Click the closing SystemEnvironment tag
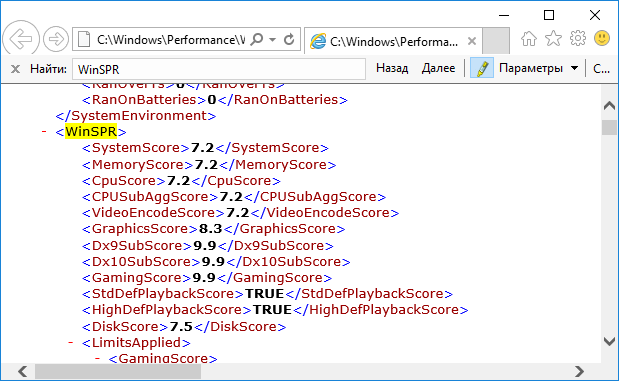 [x=136, y=116]
